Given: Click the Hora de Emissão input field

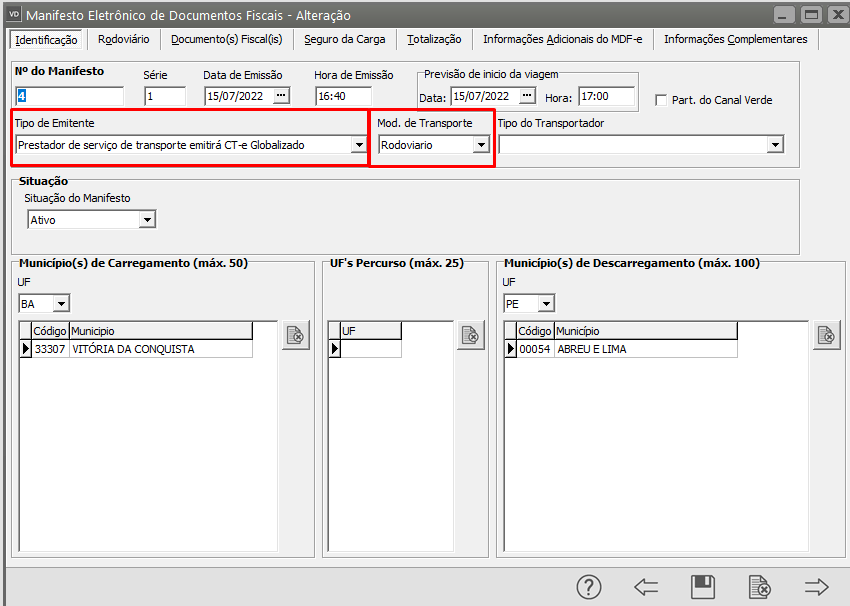Looking at the screenshot, I should pos(343,96).
